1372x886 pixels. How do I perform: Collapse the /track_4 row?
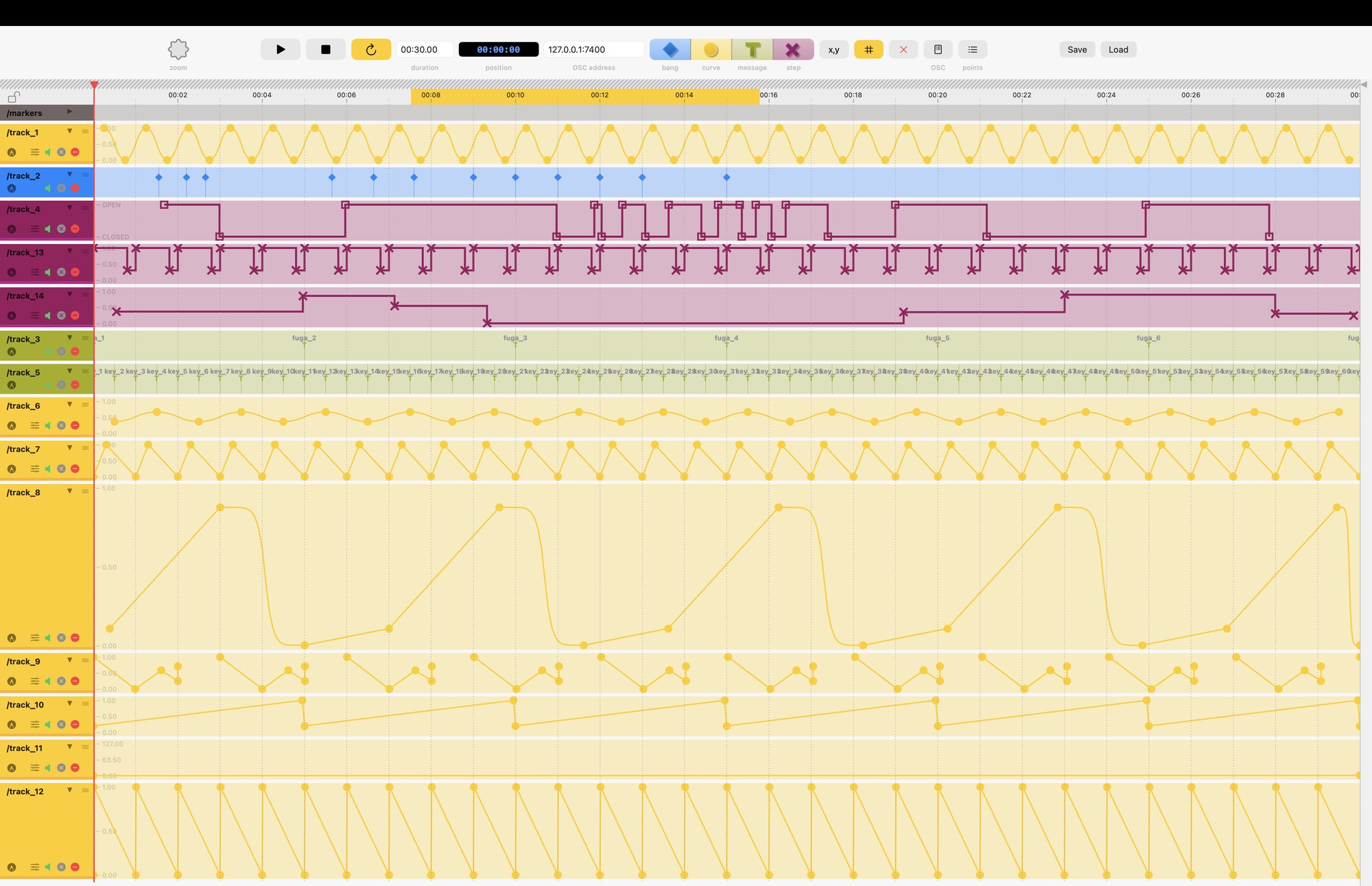click(69, 208)
